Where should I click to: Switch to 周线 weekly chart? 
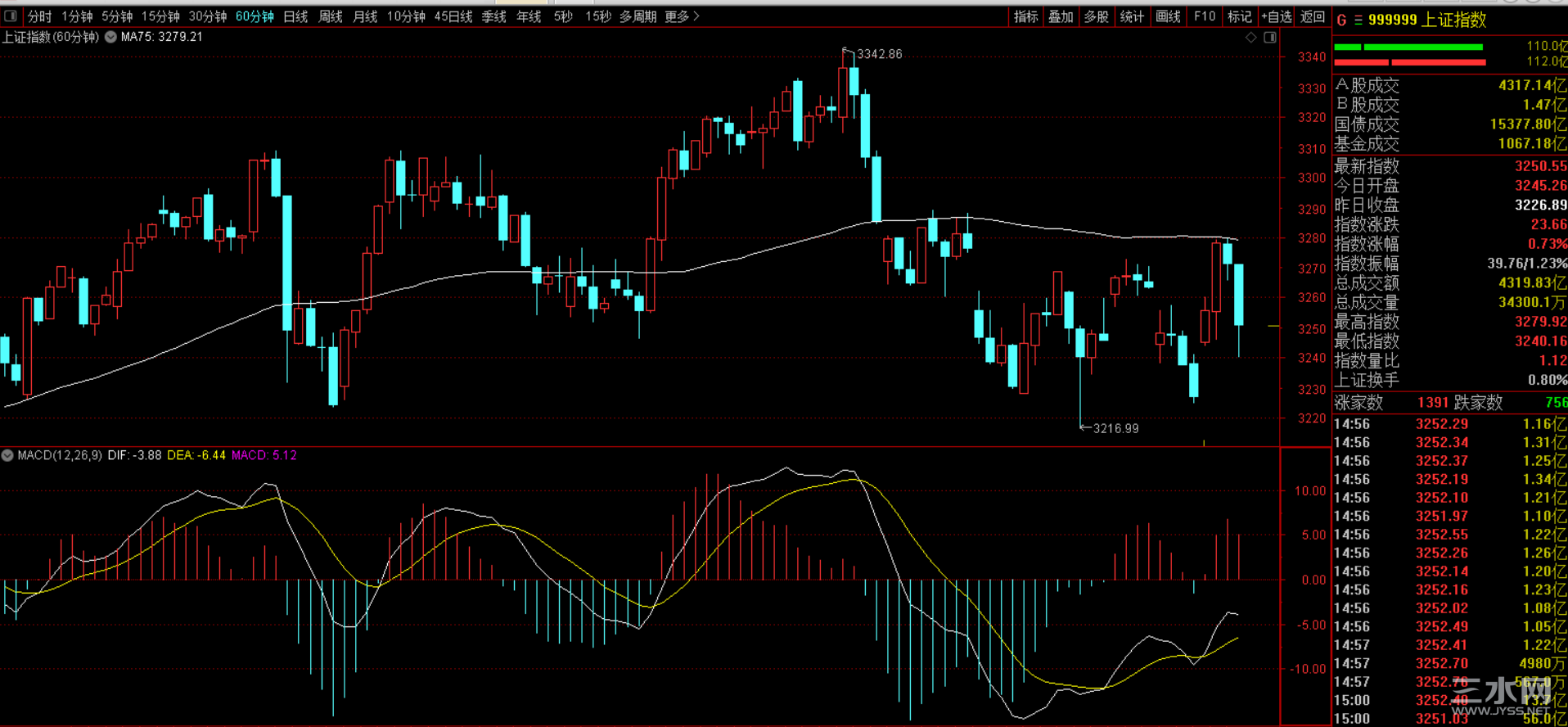[331, 16]
